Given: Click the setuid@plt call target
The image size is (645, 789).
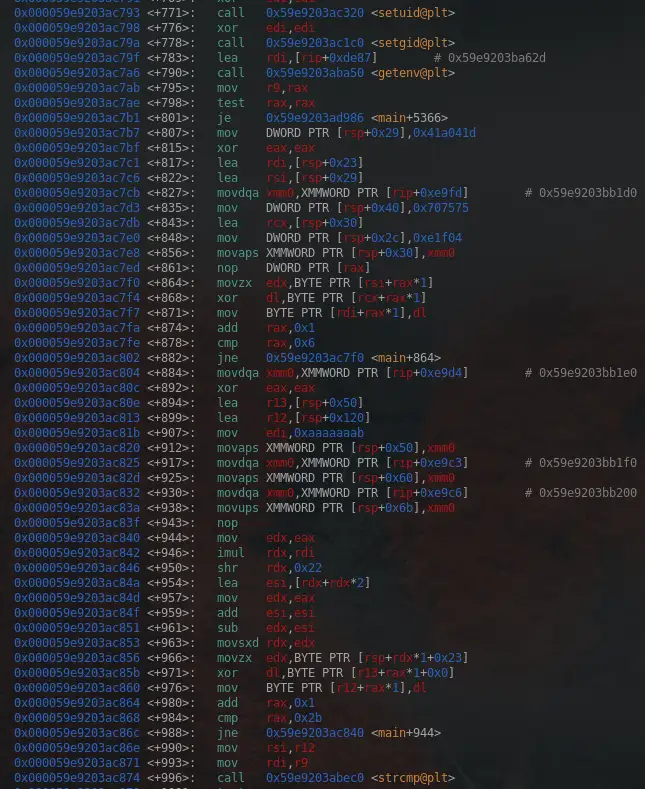Looking at the screenshot, I should [410, 13].
